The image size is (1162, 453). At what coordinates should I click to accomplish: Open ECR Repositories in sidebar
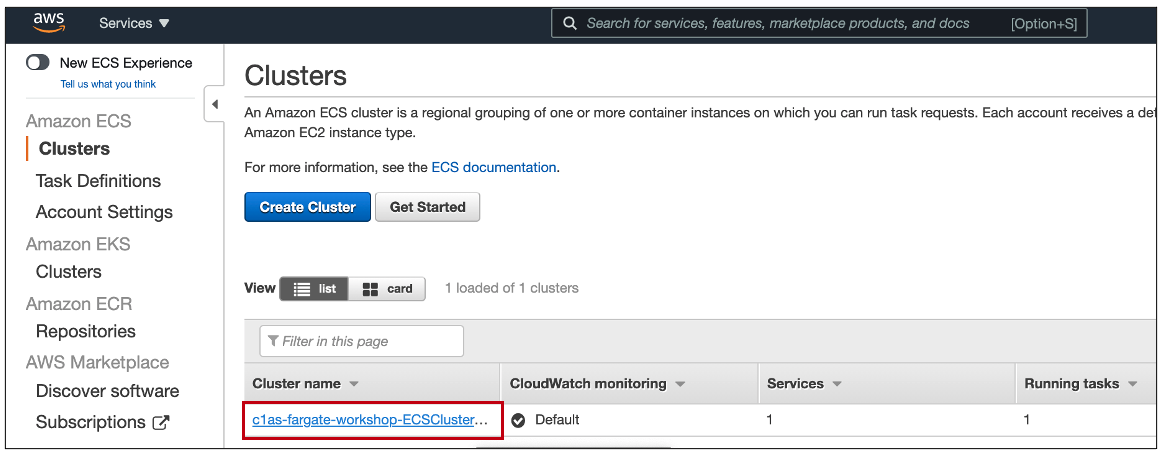pyautogui.click(x=85, y=331)
